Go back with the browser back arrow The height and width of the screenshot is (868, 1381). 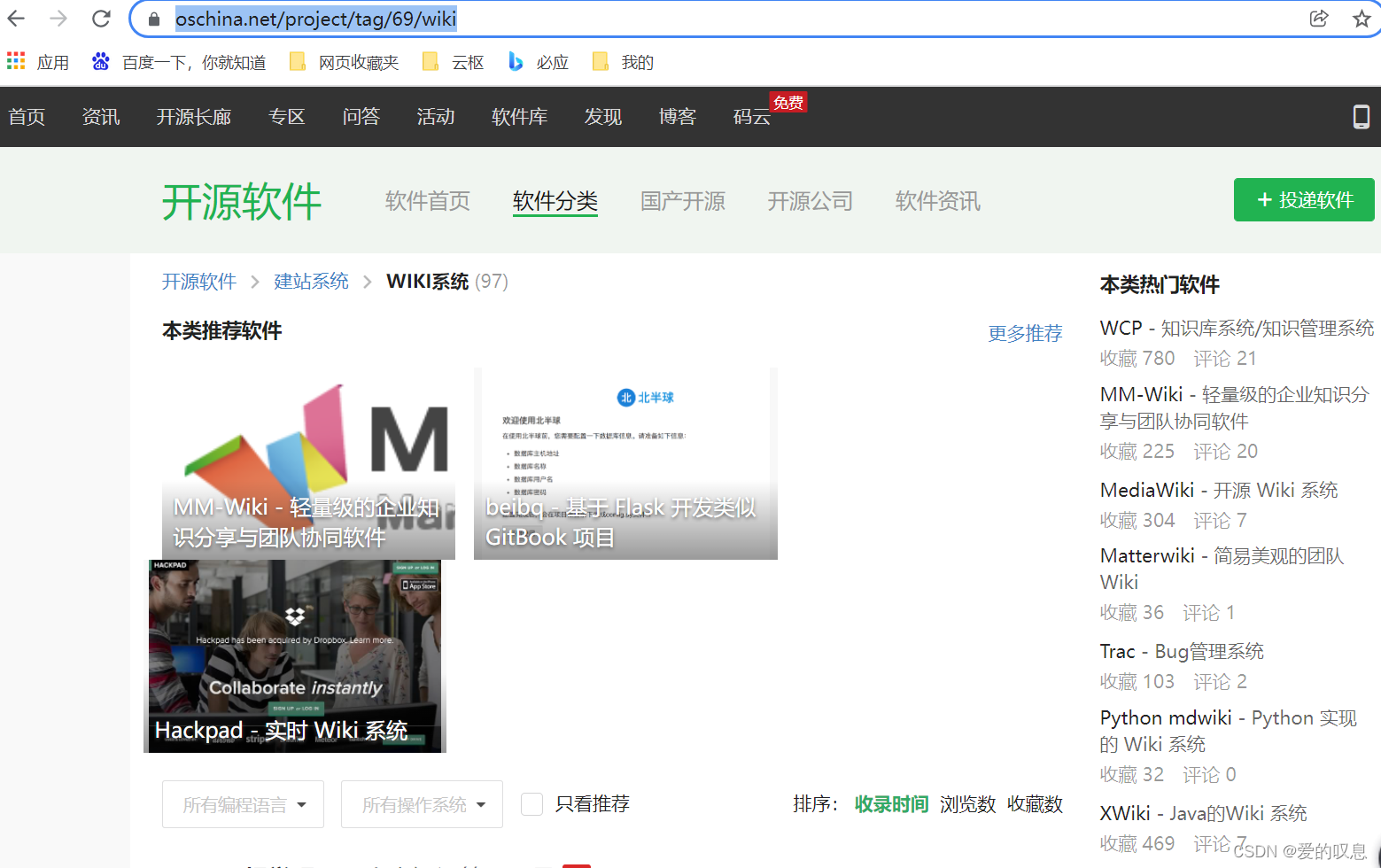[16, 19]
